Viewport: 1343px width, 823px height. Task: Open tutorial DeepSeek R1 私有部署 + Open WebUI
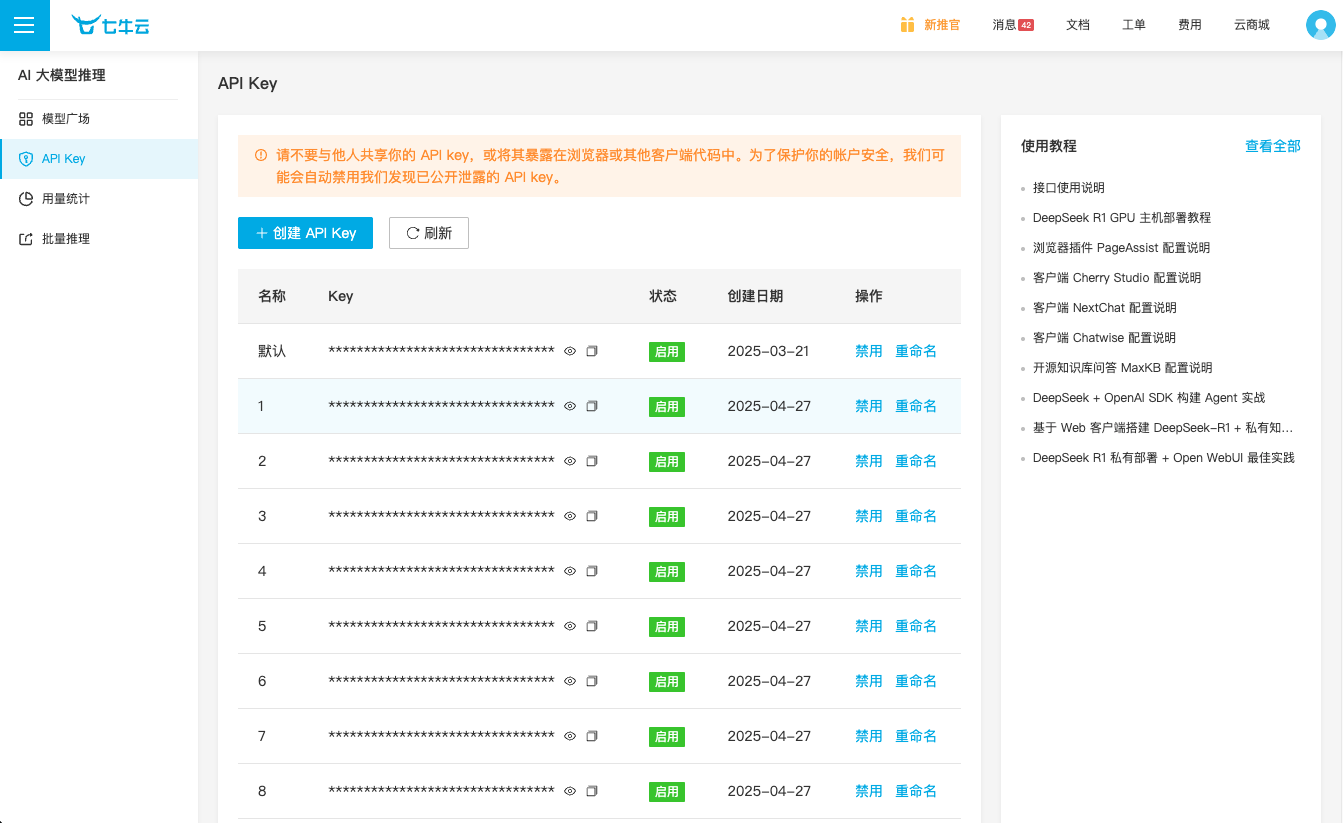tap(1164, 458)
